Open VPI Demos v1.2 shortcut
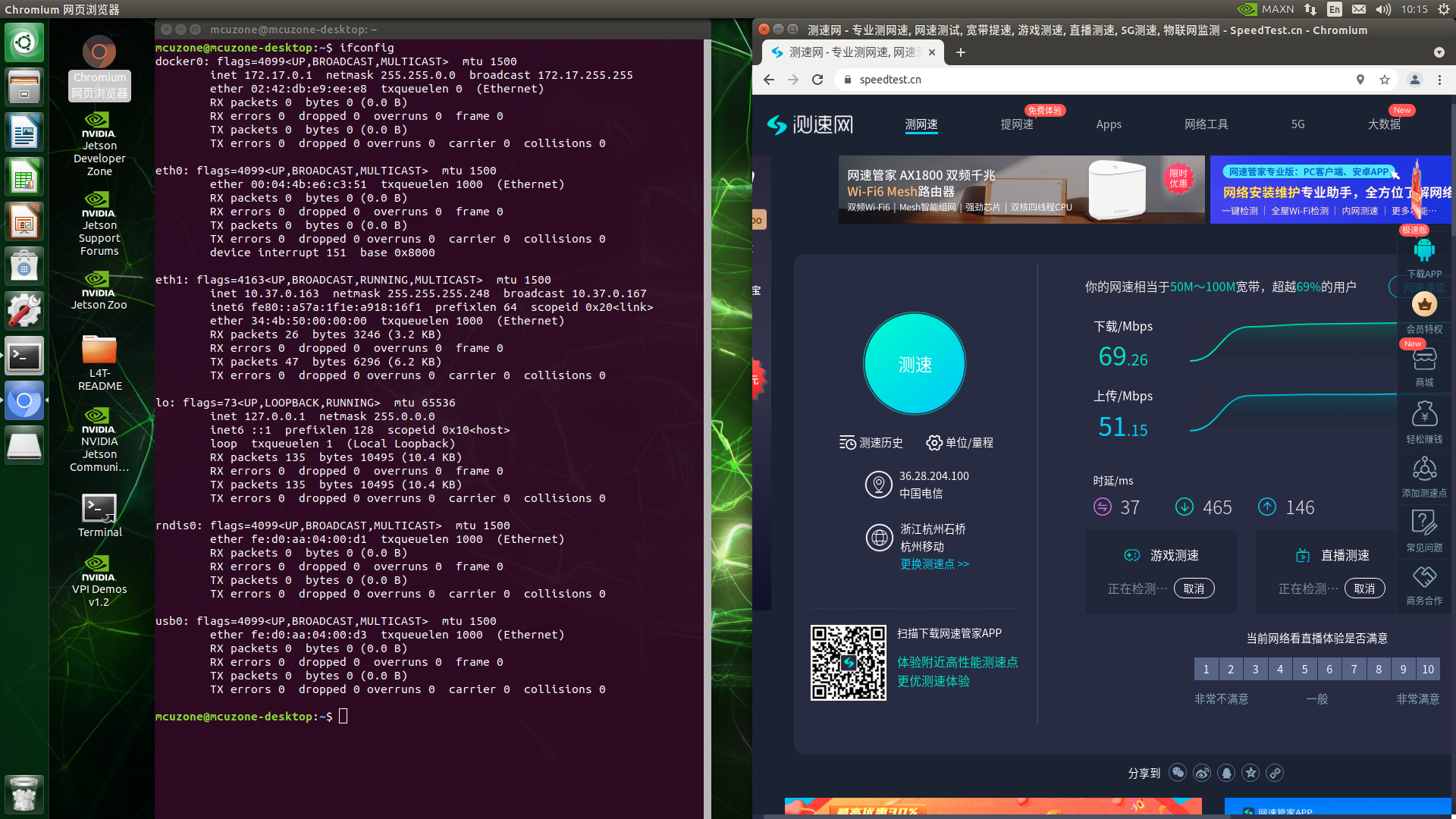The height and width of the screenshot is (819, 1456). click(99, 581)
